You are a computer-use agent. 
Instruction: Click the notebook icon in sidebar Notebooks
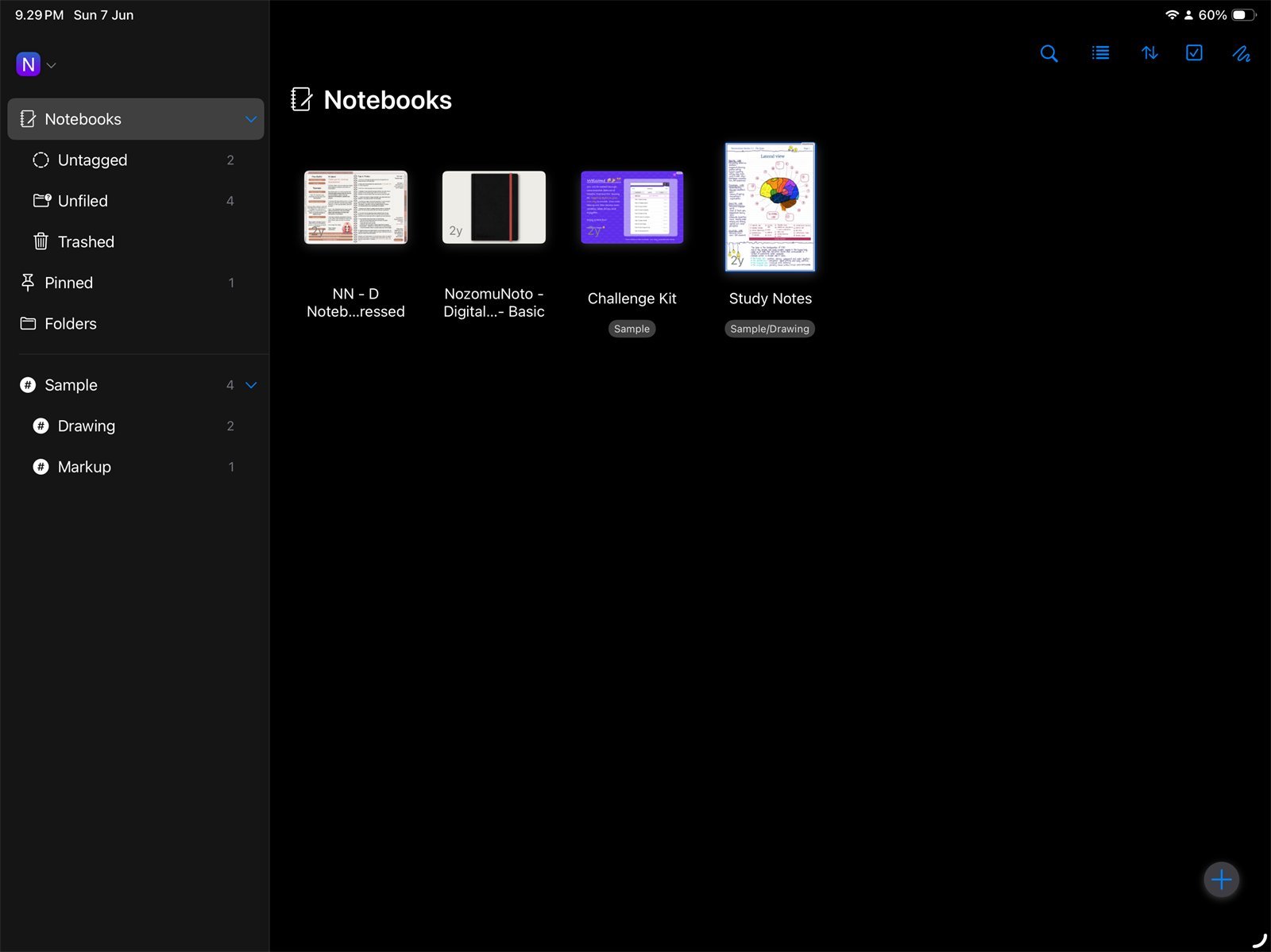click(28, 119)
